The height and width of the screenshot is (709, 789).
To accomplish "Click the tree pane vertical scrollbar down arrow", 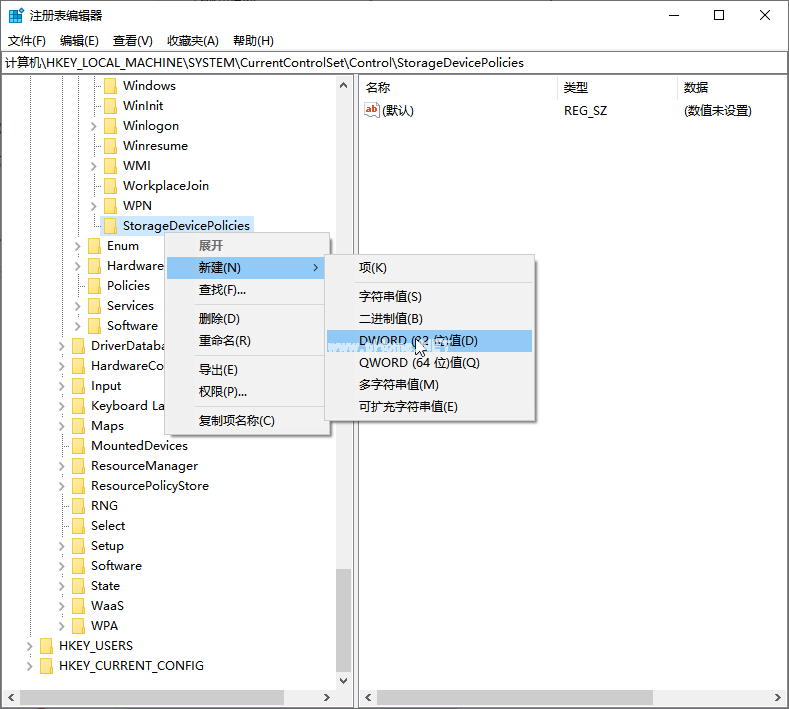I will (344, 680).
